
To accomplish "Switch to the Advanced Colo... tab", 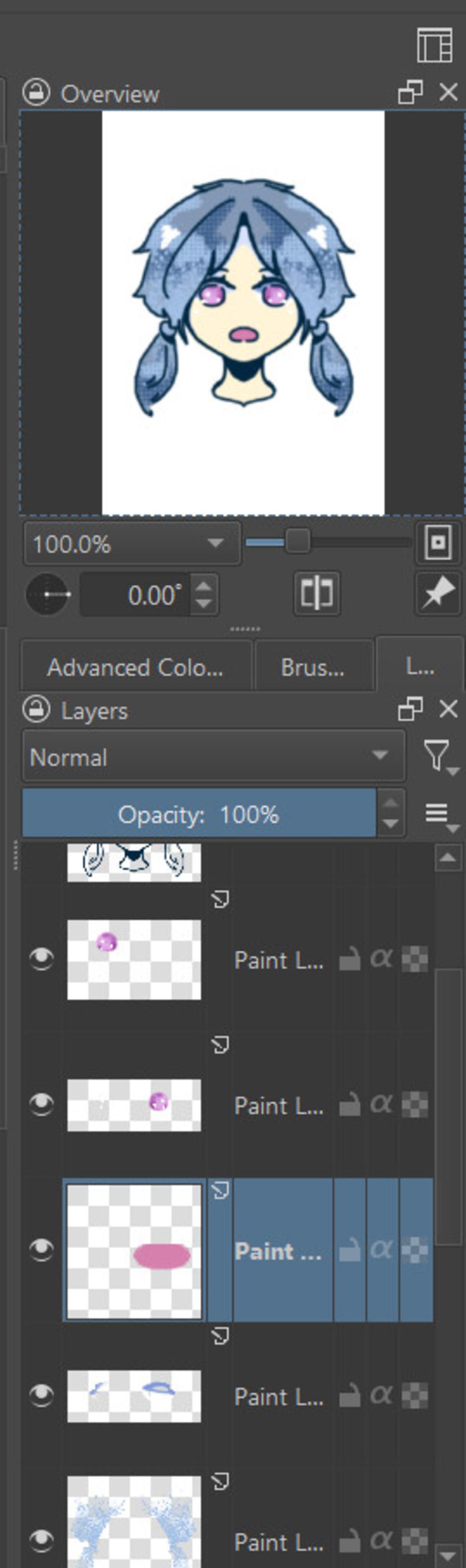I will point(135,668).
